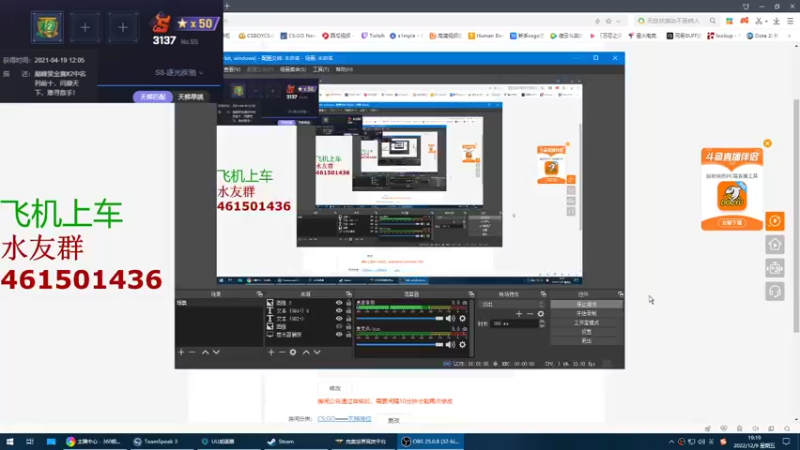Viewport: 800px width, 450px height.
Task: Add a new scene with the plus icon
Action: (181, 352)
